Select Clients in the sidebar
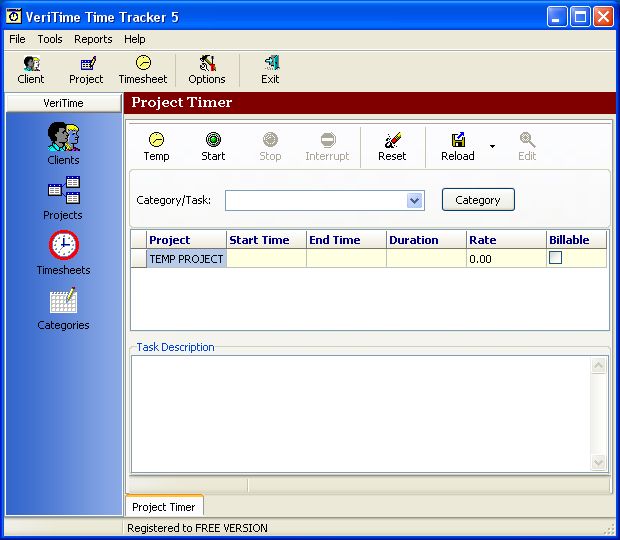Viewport: 620px width, 540px height. pos(63,143)
